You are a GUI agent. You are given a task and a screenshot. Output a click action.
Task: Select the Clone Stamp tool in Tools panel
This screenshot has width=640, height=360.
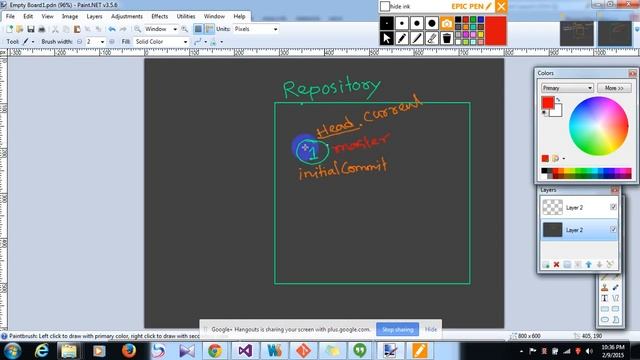(604, 288)
